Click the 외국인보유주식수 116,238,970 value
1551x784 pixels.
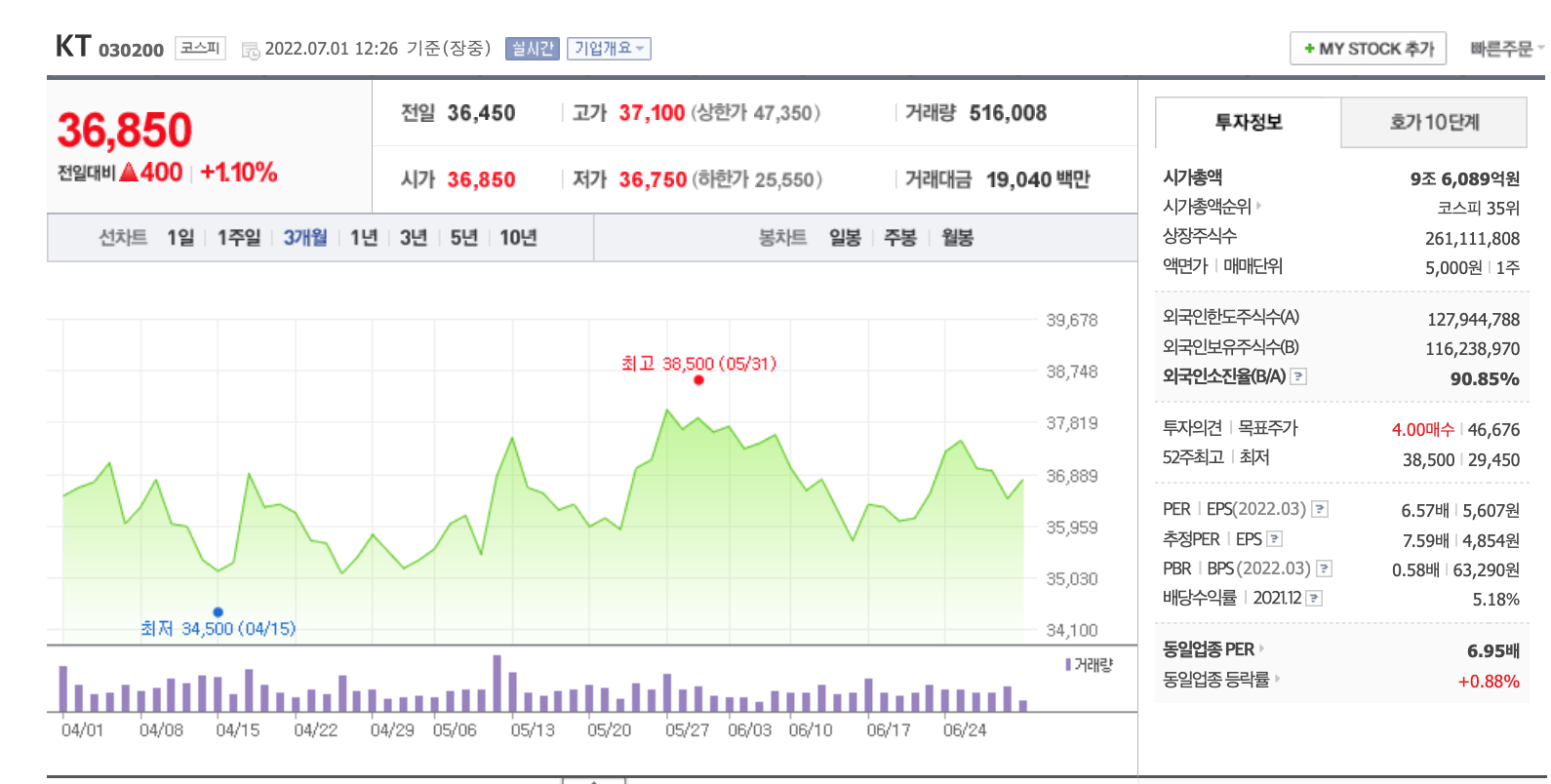tap(1473, 348)
